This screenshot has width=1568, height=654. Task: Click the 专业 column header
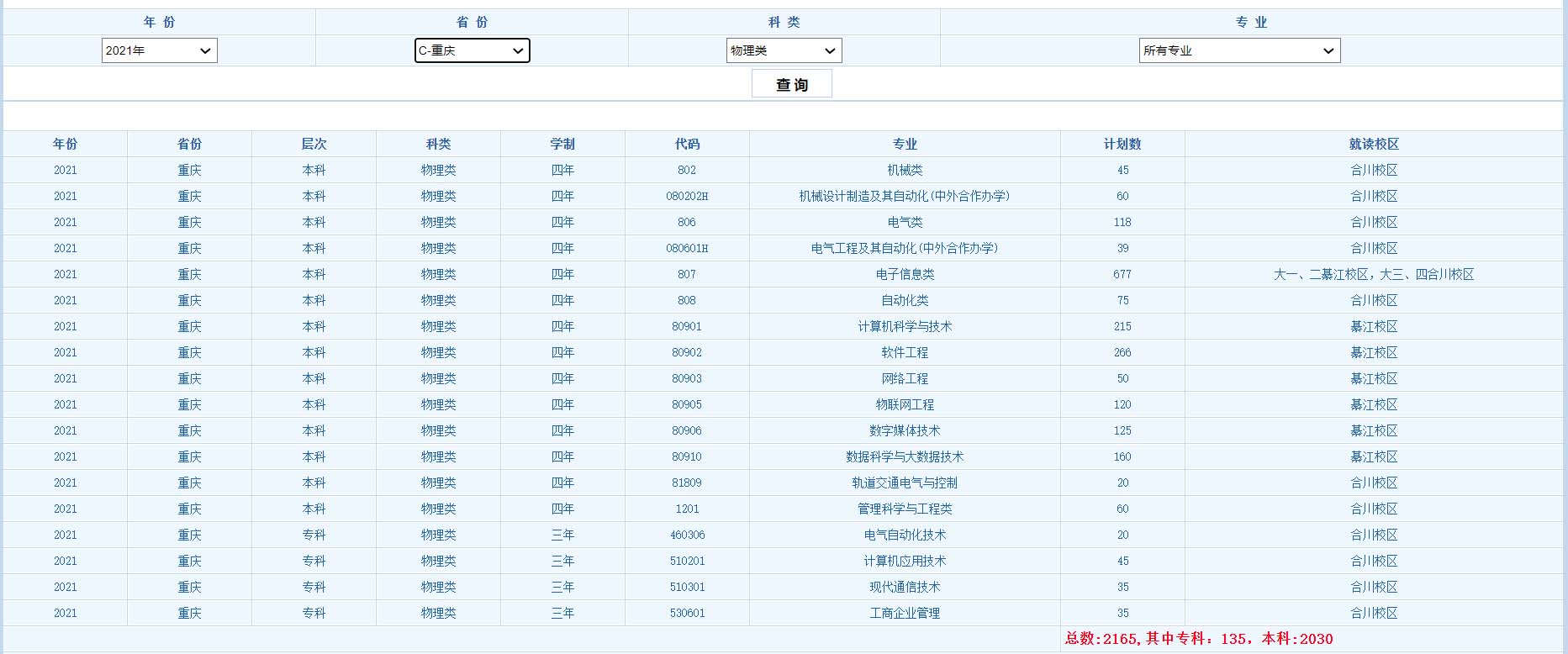[905, 144]
